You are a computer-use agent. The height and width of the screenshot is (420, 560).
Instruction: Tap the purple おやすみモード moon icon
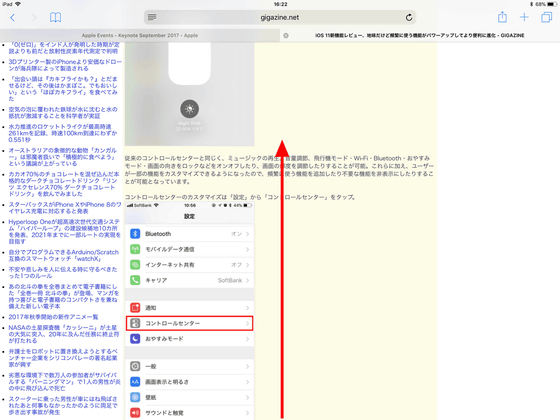pyautogui.click(x=135, y=339)
